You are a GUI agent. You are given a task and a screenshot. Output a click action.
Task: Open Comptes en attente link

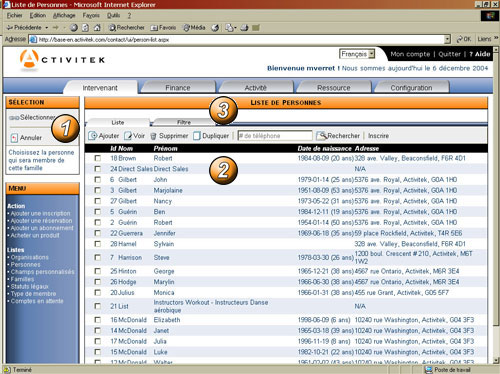coord(37,301)
